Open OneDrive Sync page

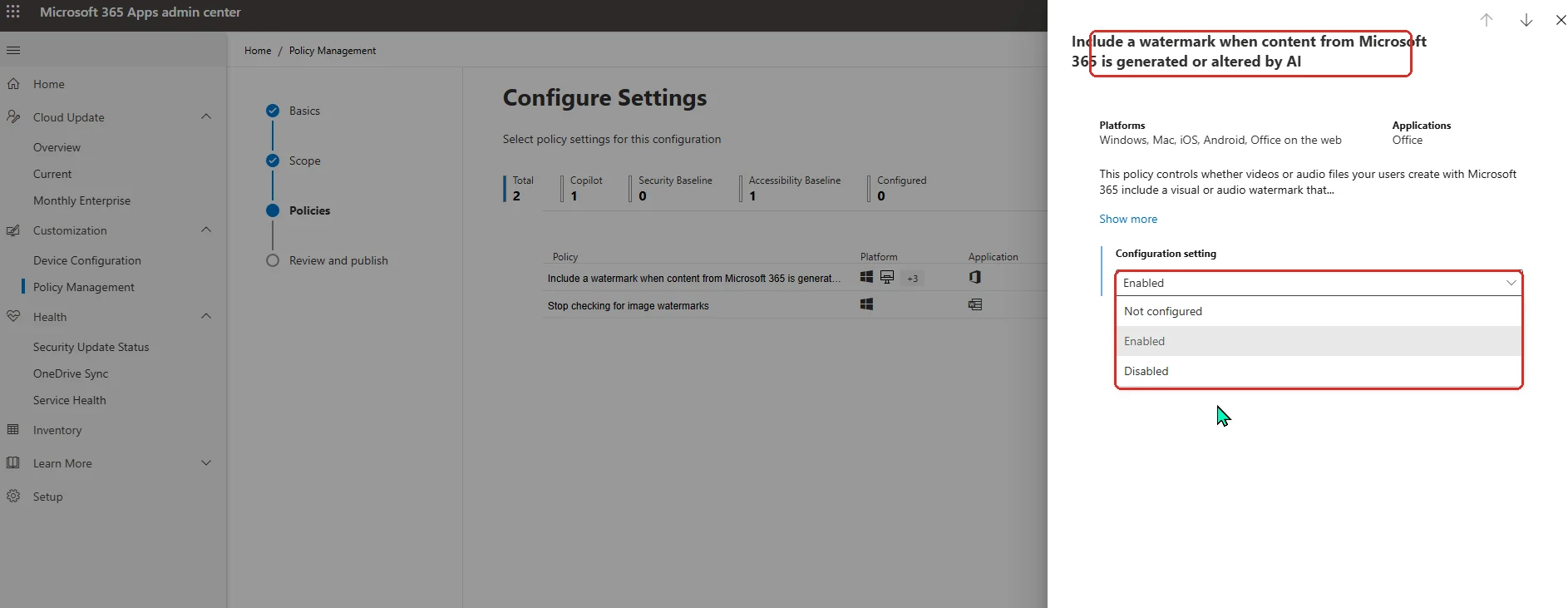[71, 373]
